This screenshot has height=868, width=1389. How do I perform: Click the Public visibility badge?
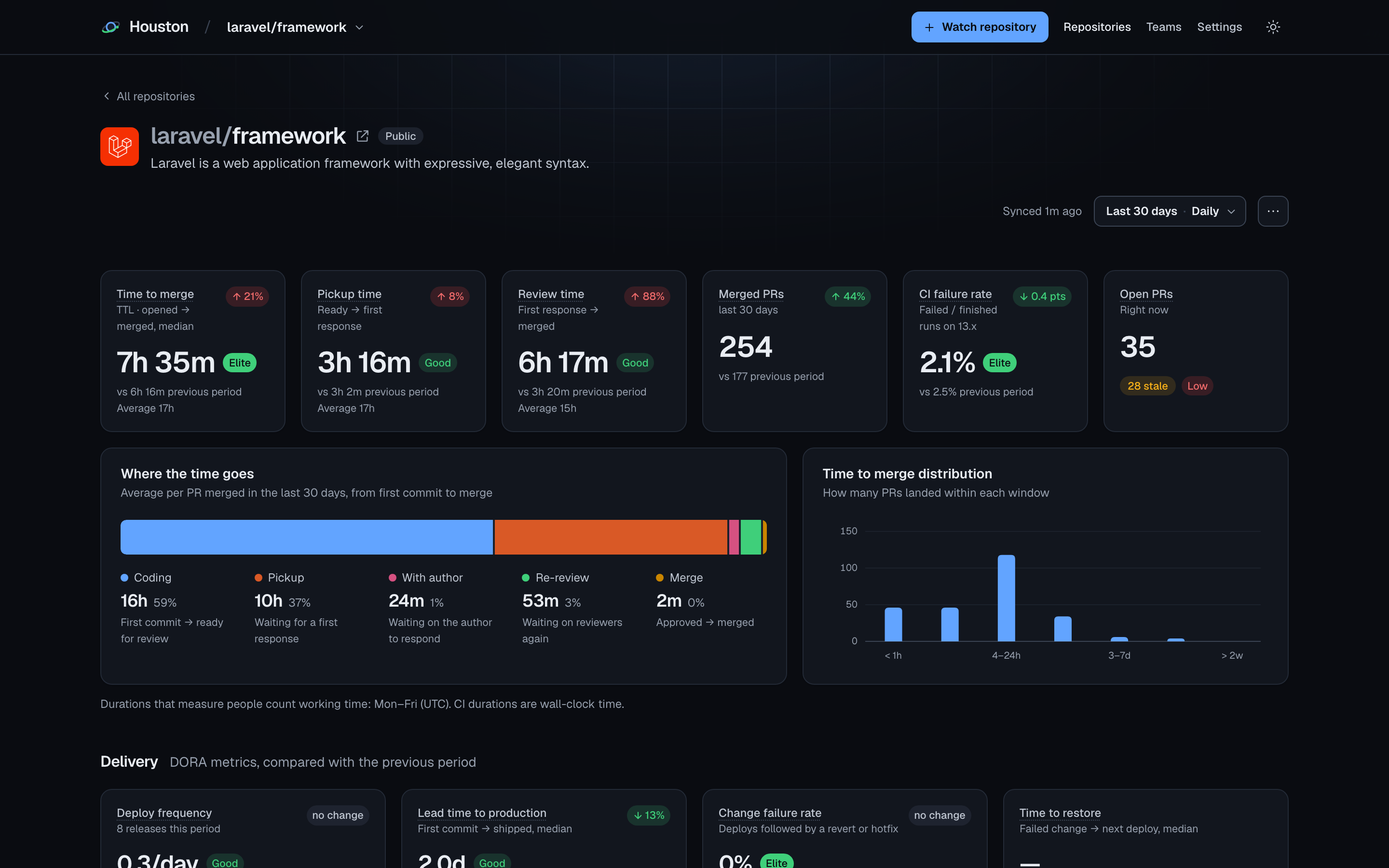[x=400, y=136]
